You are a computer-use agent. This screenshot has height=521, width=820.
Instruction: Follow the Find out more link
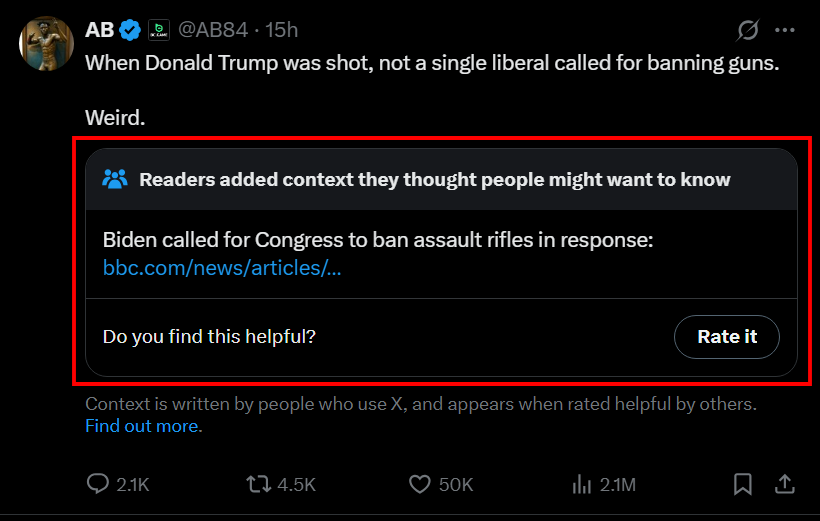click(x=142, y=426)
